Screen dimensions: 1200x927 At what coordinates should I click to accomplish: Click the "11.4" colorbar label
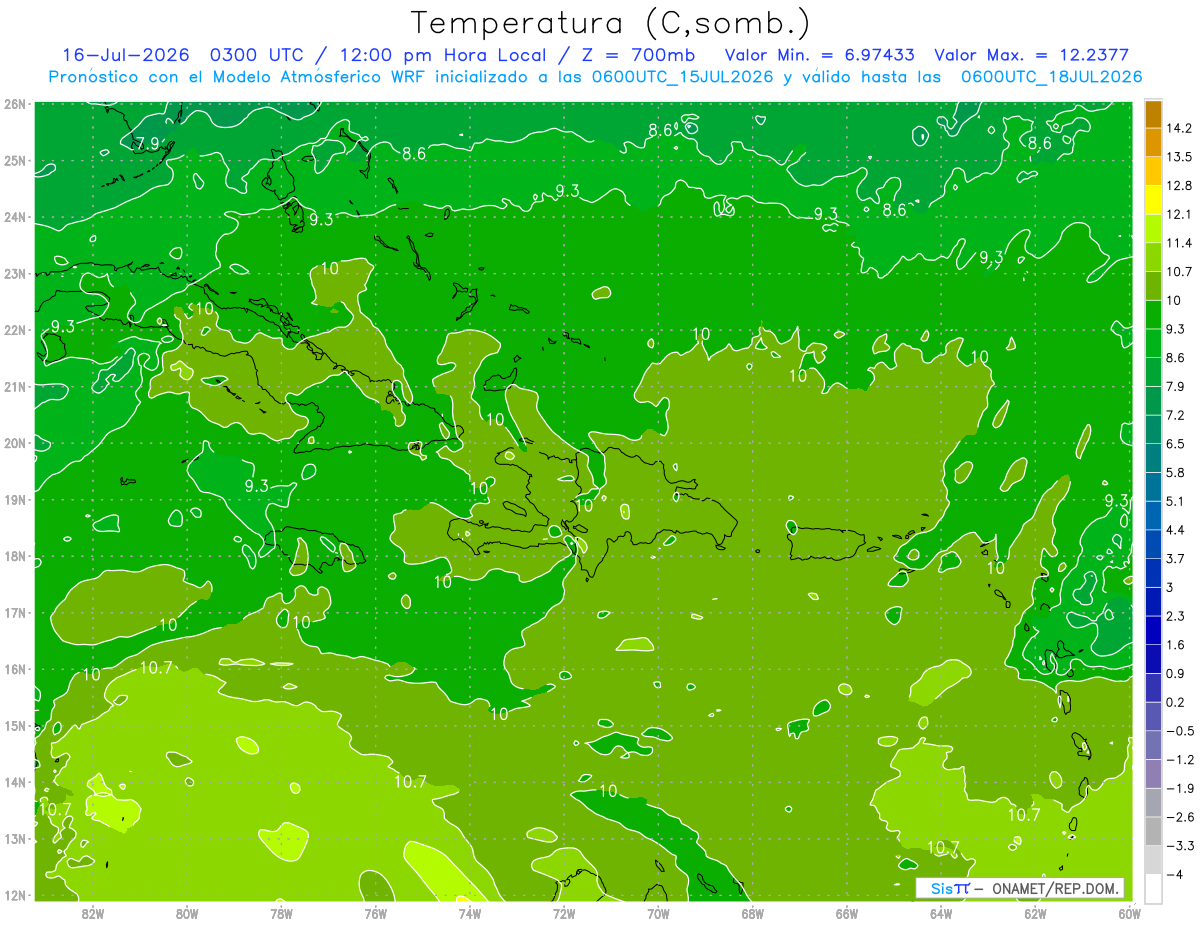click(x=1181, y=243)
